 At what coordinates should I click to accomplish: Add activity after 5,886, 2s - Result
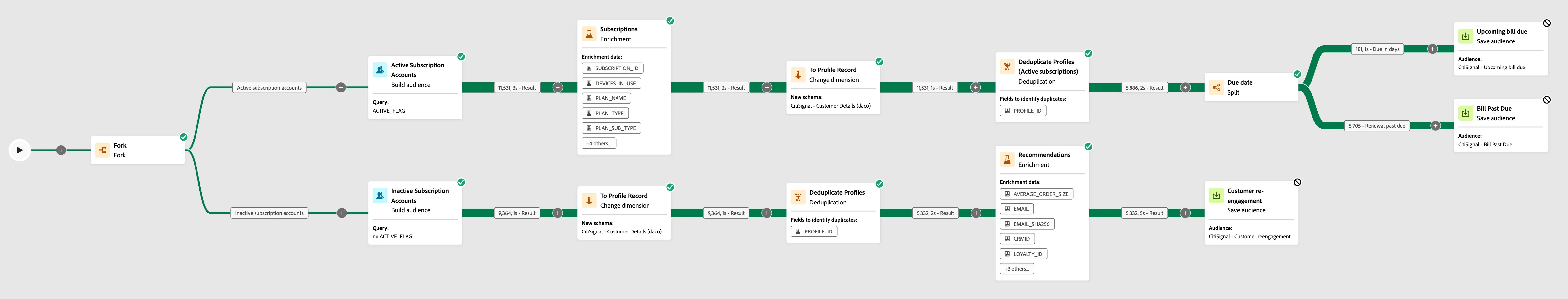[1185, 88]
